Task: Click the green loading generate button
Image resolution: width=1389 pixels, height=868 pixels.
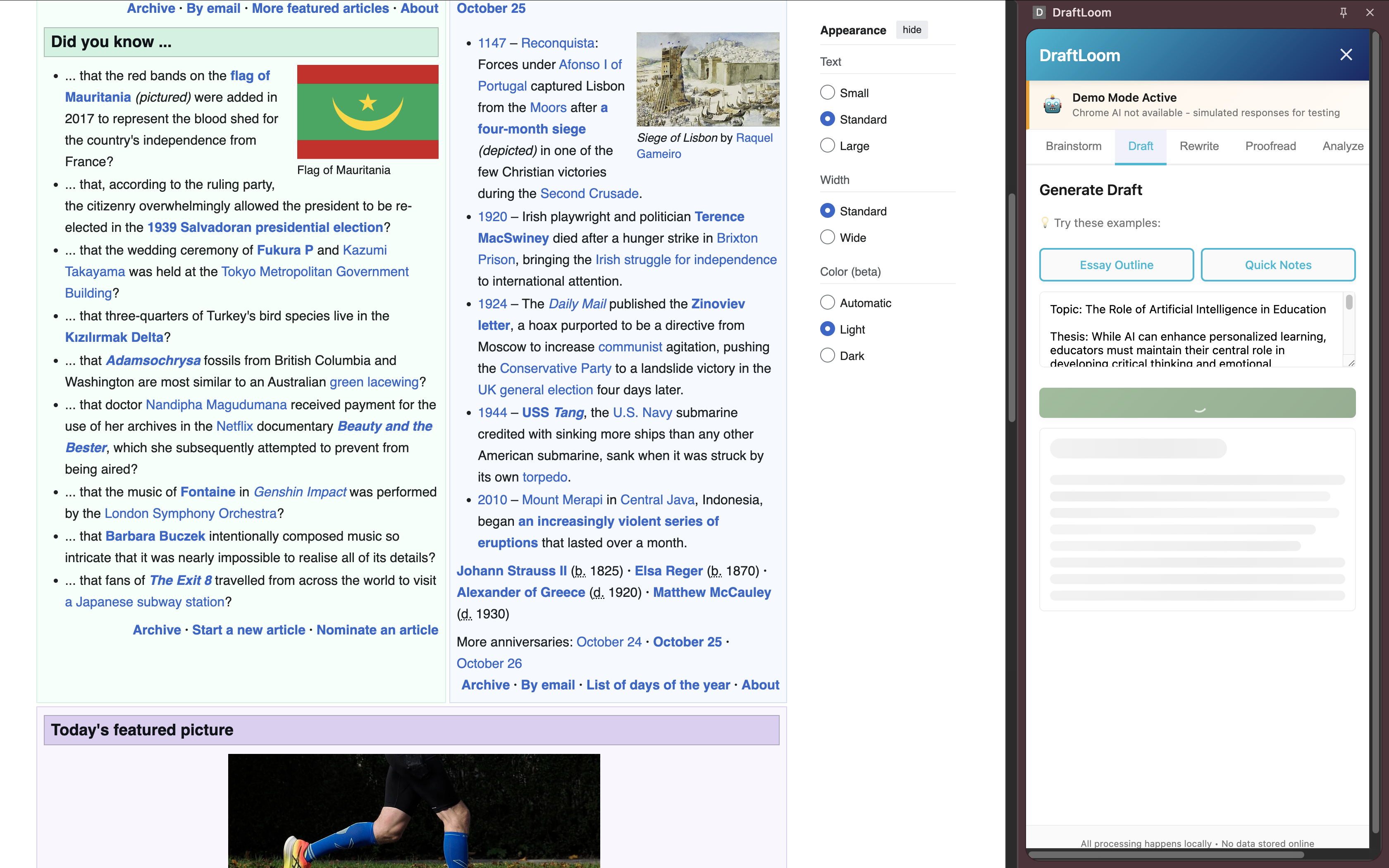Action: [1197, 403]
